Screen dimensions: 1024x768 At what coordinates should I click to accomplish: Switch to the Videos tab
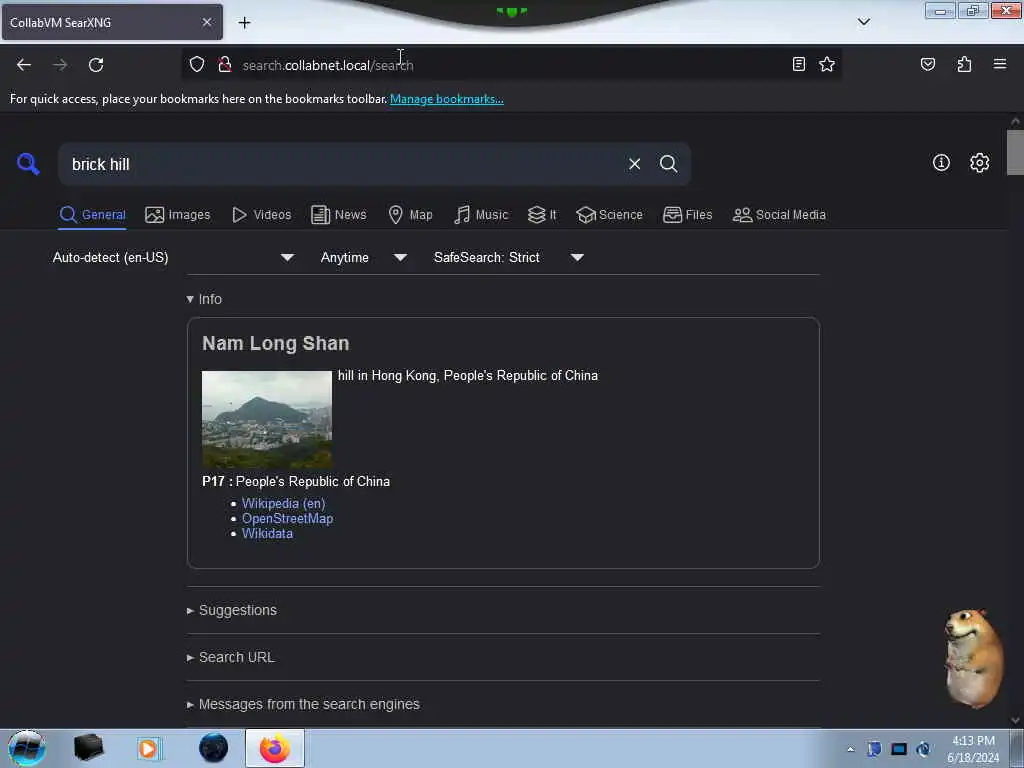[261, 215]
